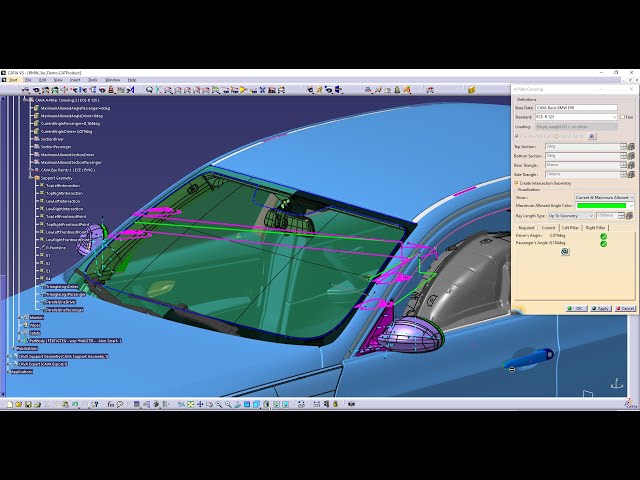
Task: Open the Tools menu
Action: pos(93,80)
